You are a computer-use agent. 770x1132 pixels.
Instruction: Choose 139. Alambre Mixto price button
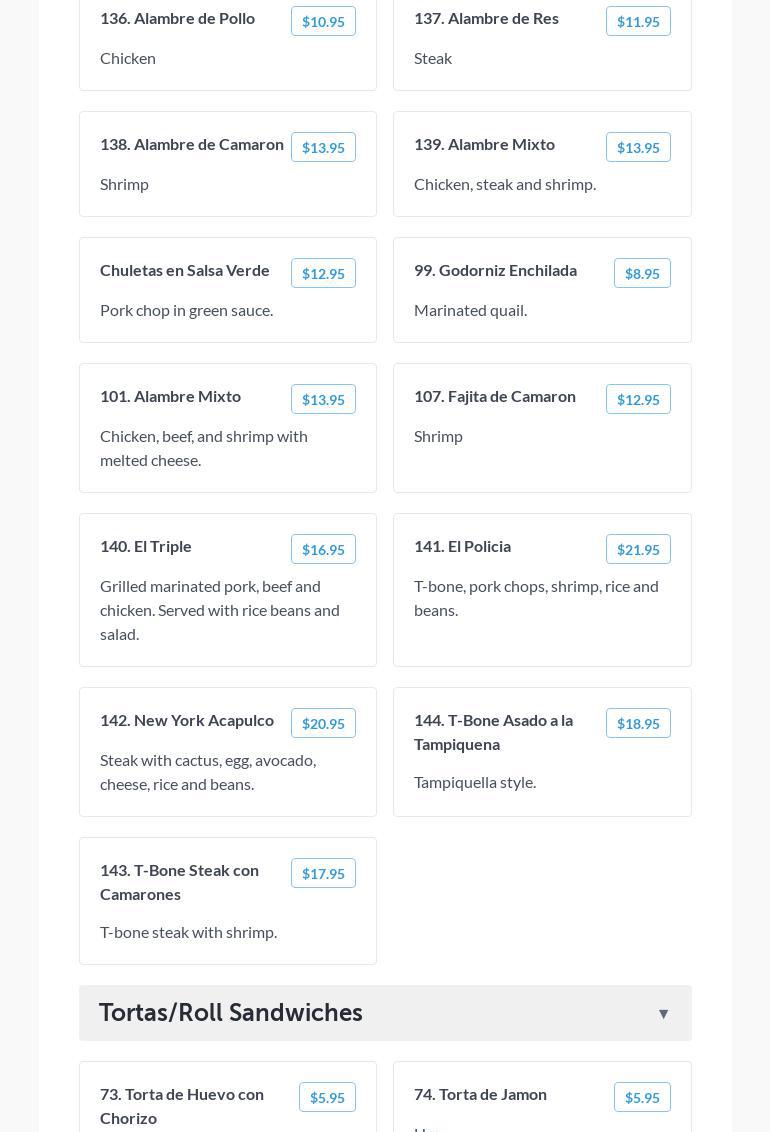[x=638, y=148]
